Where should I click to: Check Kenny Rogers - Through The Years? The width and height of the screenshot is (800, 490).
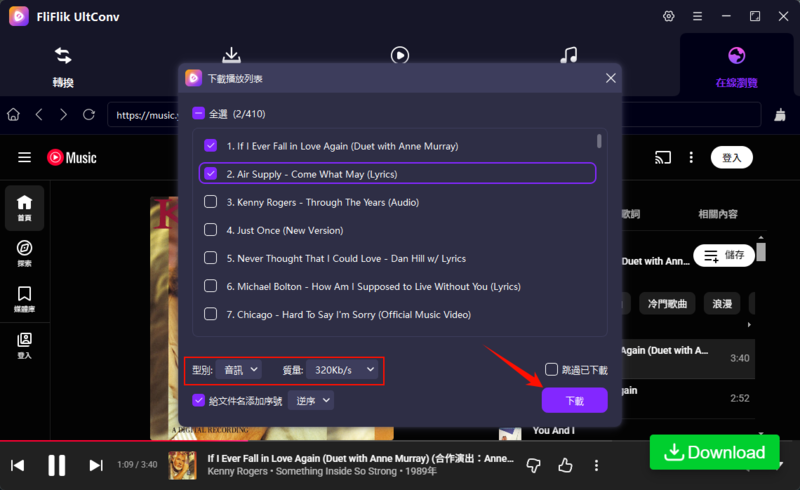[x=210, y=201]
